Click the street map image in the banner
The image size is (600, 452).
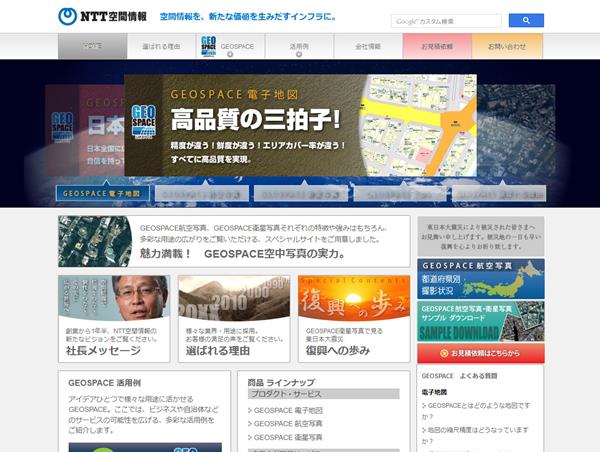click(419, 125)
